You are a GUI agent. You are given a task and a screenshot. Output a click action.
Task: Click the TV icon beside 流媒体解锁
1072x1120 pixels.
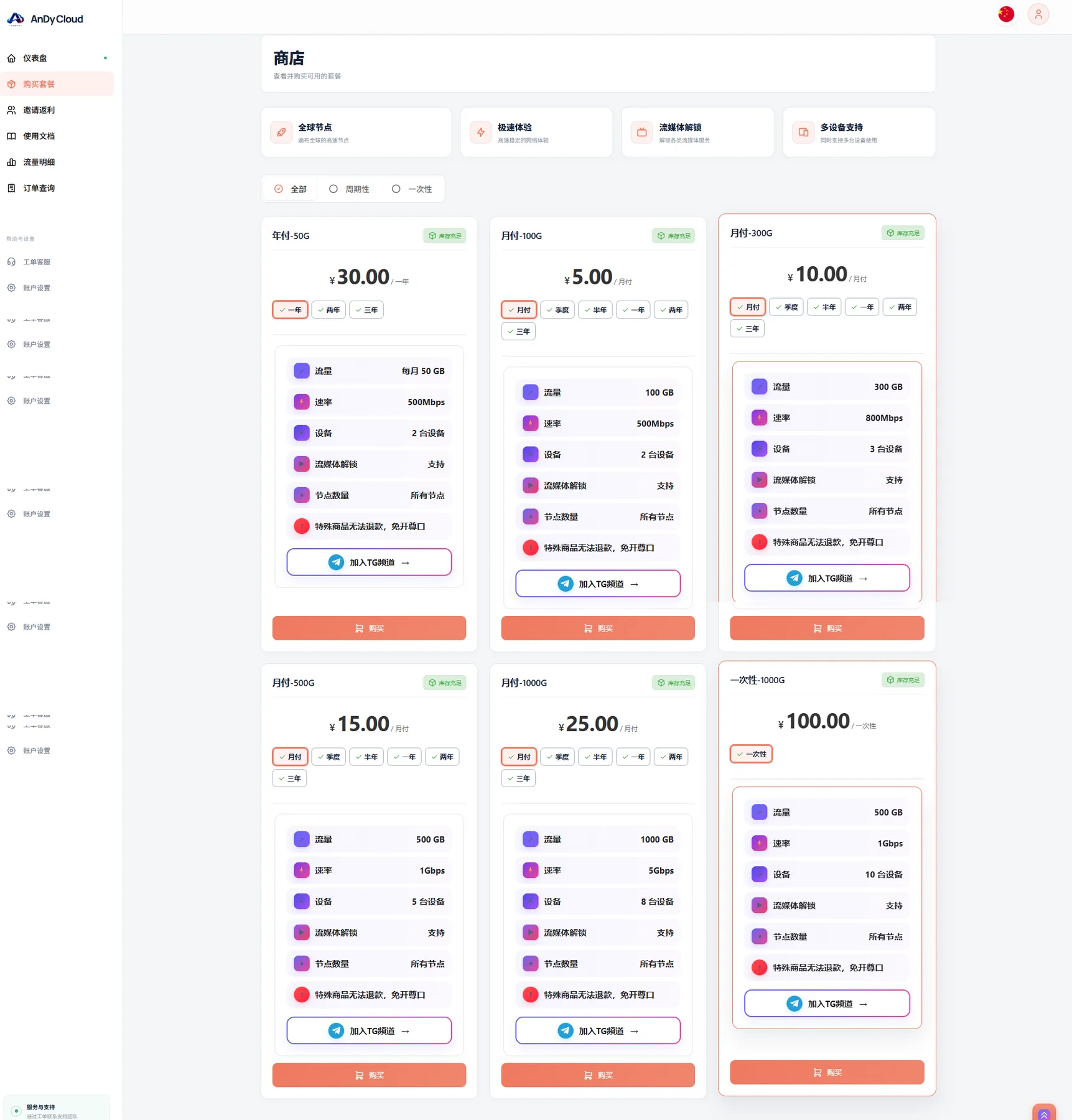642,133
